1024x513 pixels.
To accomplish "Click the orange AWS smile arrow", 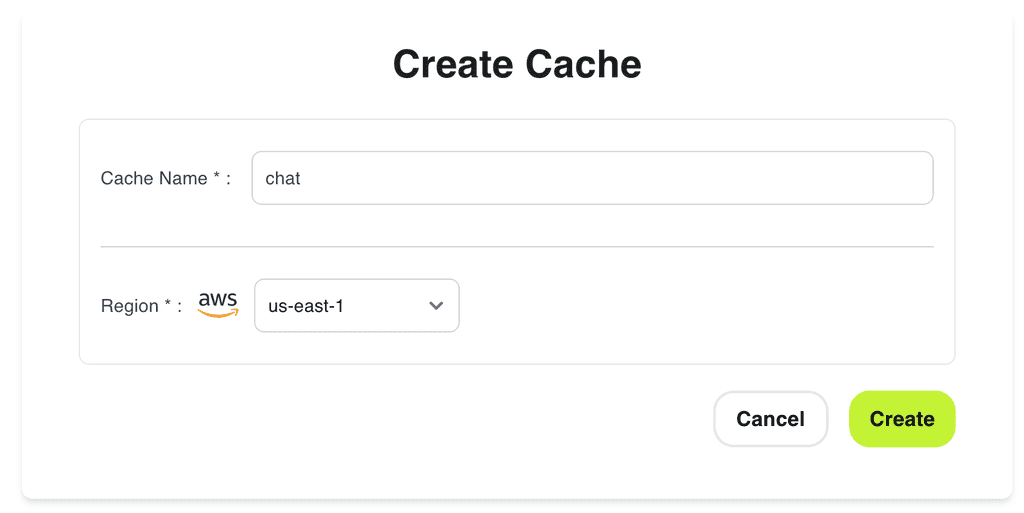I will tap(218, 313).
